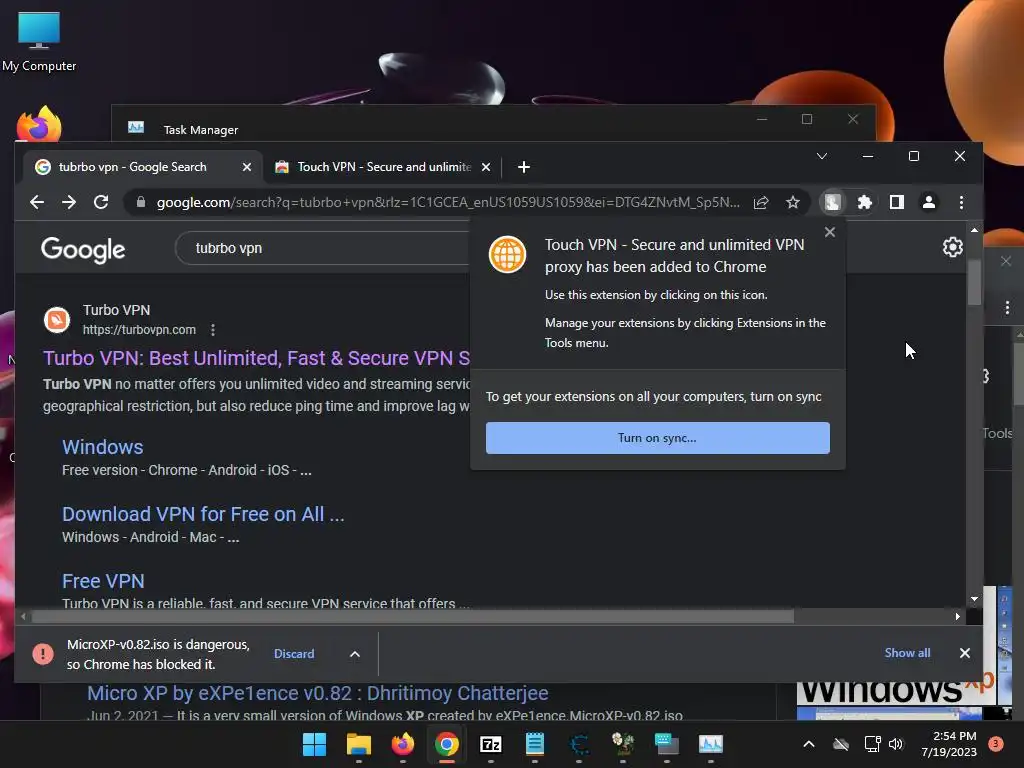Reload the Google search page

[x=101, y=202]
